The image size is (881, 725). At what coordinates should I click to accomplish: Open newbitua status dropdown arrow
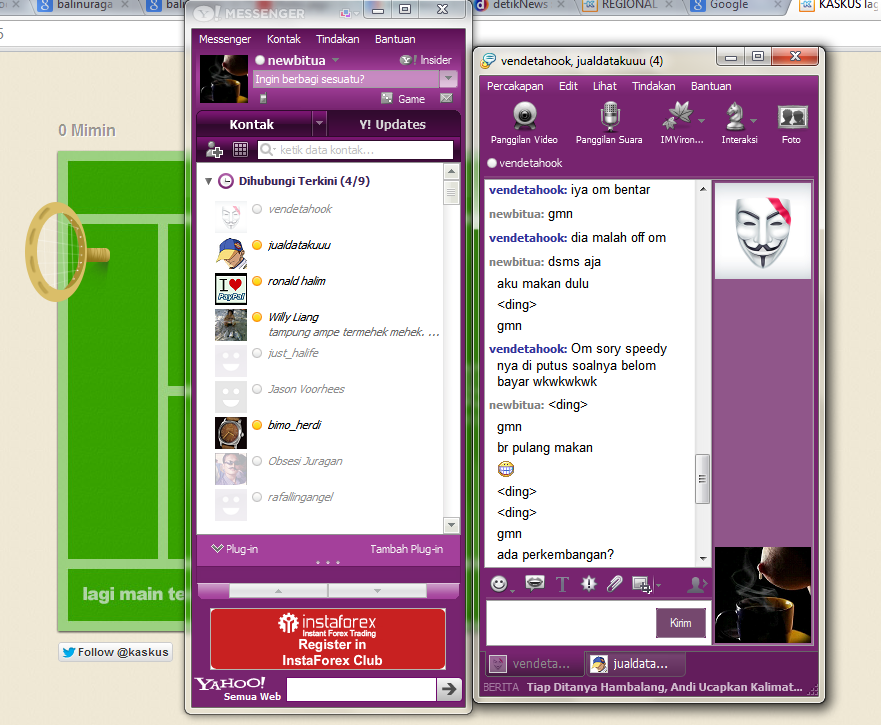pos(335,60)
